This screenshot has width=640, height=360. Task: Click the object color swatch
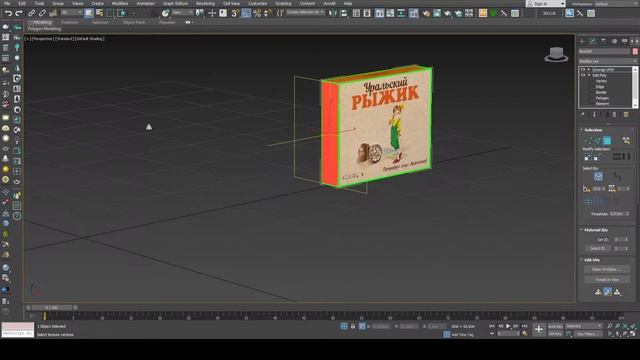coord(635,51)
